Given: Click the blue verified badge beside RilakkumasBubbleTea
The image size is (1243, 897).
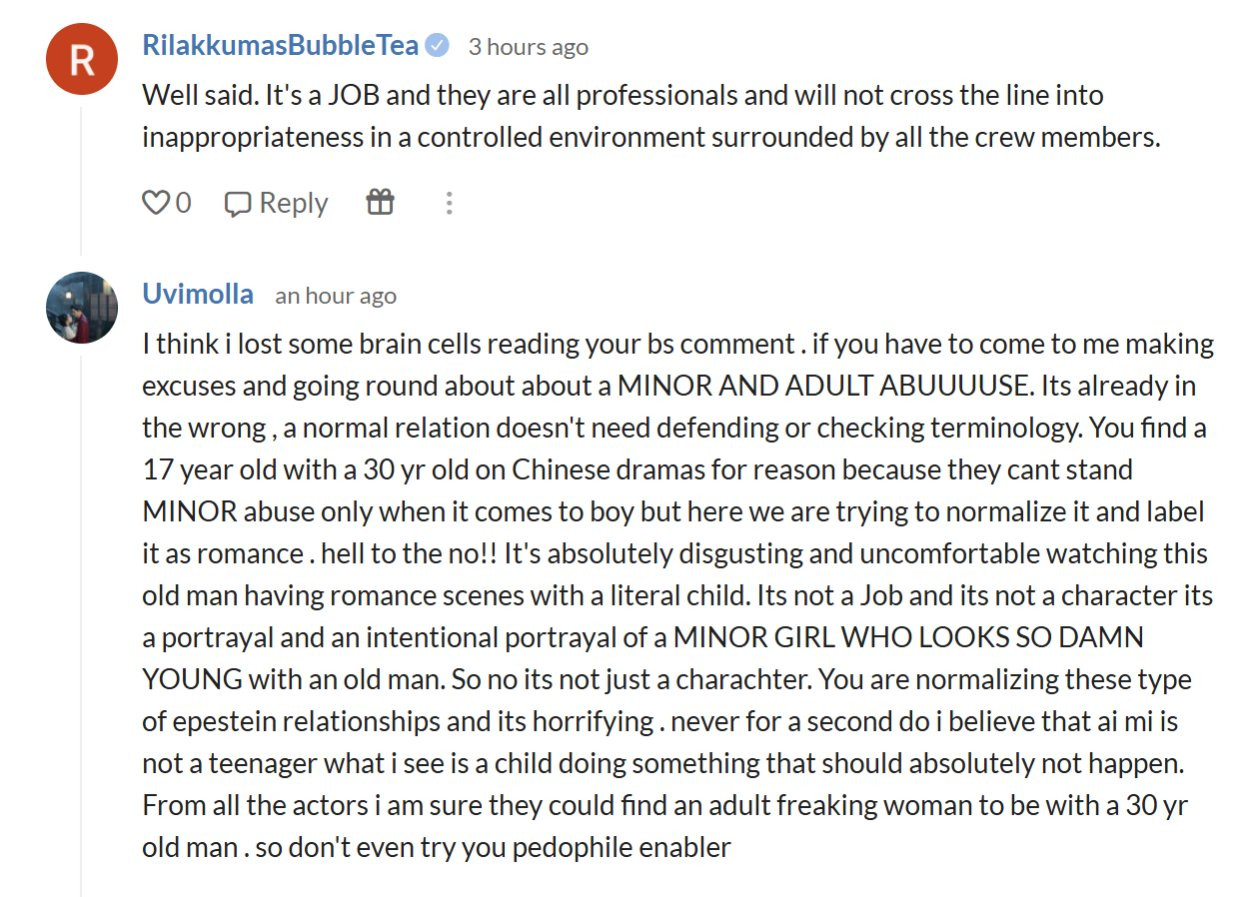Looking at the screenshot, I should point(437,45).
